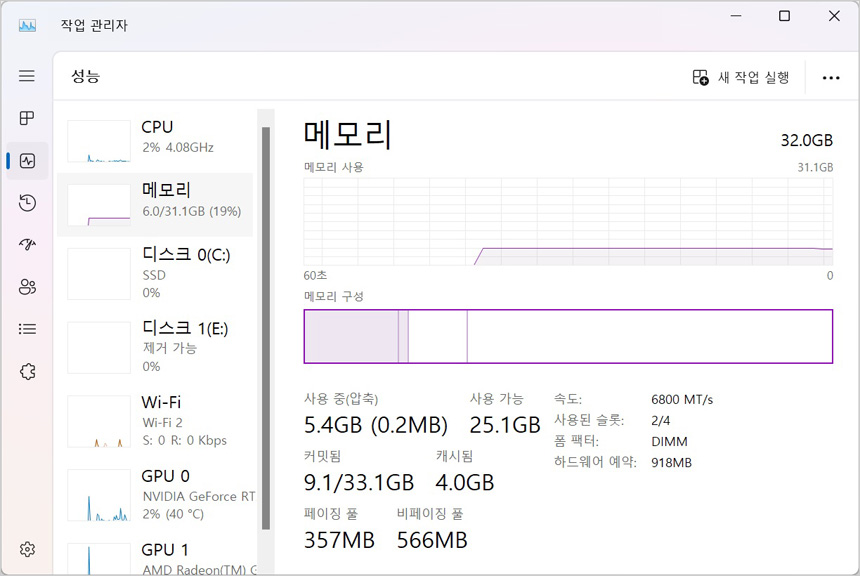This screenshot has width=860, height=576.
Task: Select GPU 1 AMD Radeon item
Action: (155, 558)
